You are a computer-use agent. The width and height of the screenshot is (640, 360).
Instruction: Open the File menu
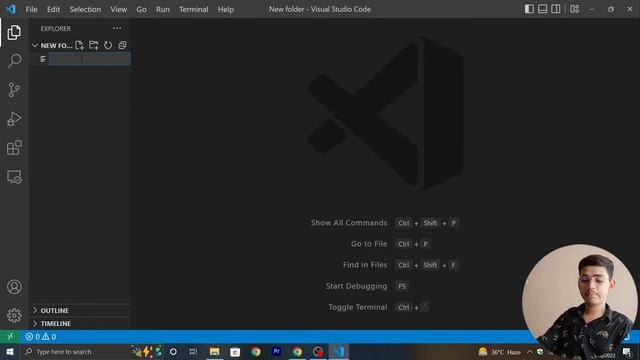(x=31, y=9)
